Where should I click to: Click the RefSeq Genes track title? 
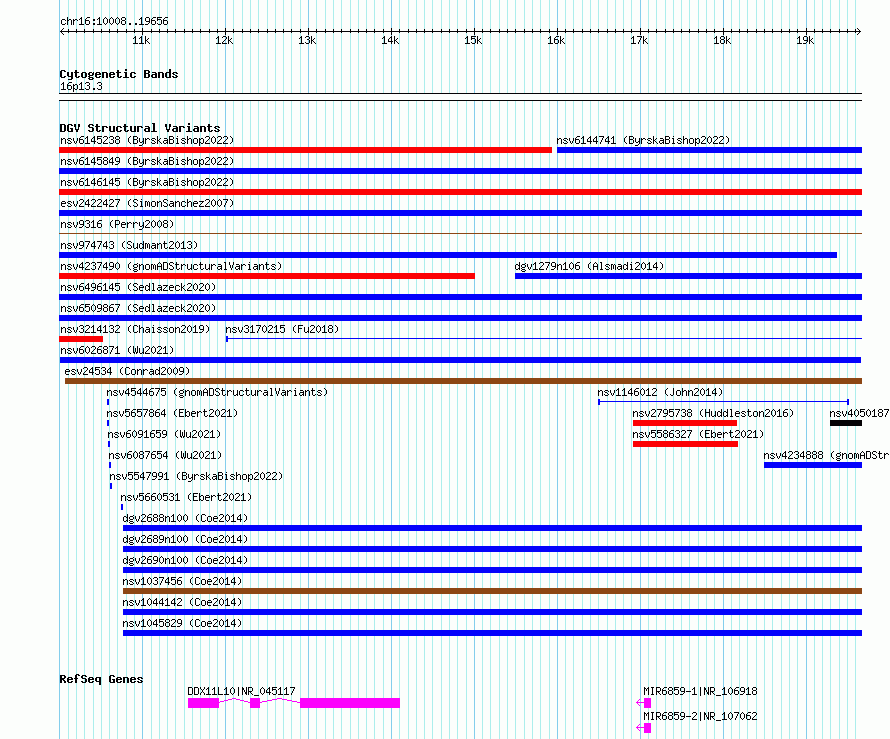[101, 679]
